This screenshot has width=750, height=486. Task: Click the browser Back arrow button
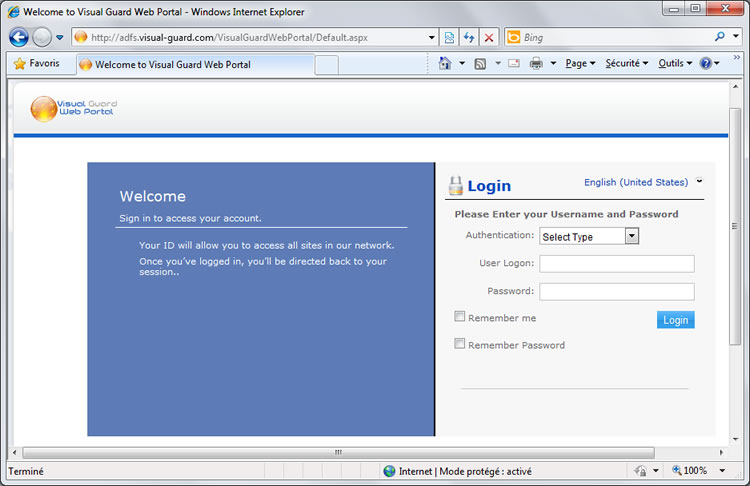[19, 38]
